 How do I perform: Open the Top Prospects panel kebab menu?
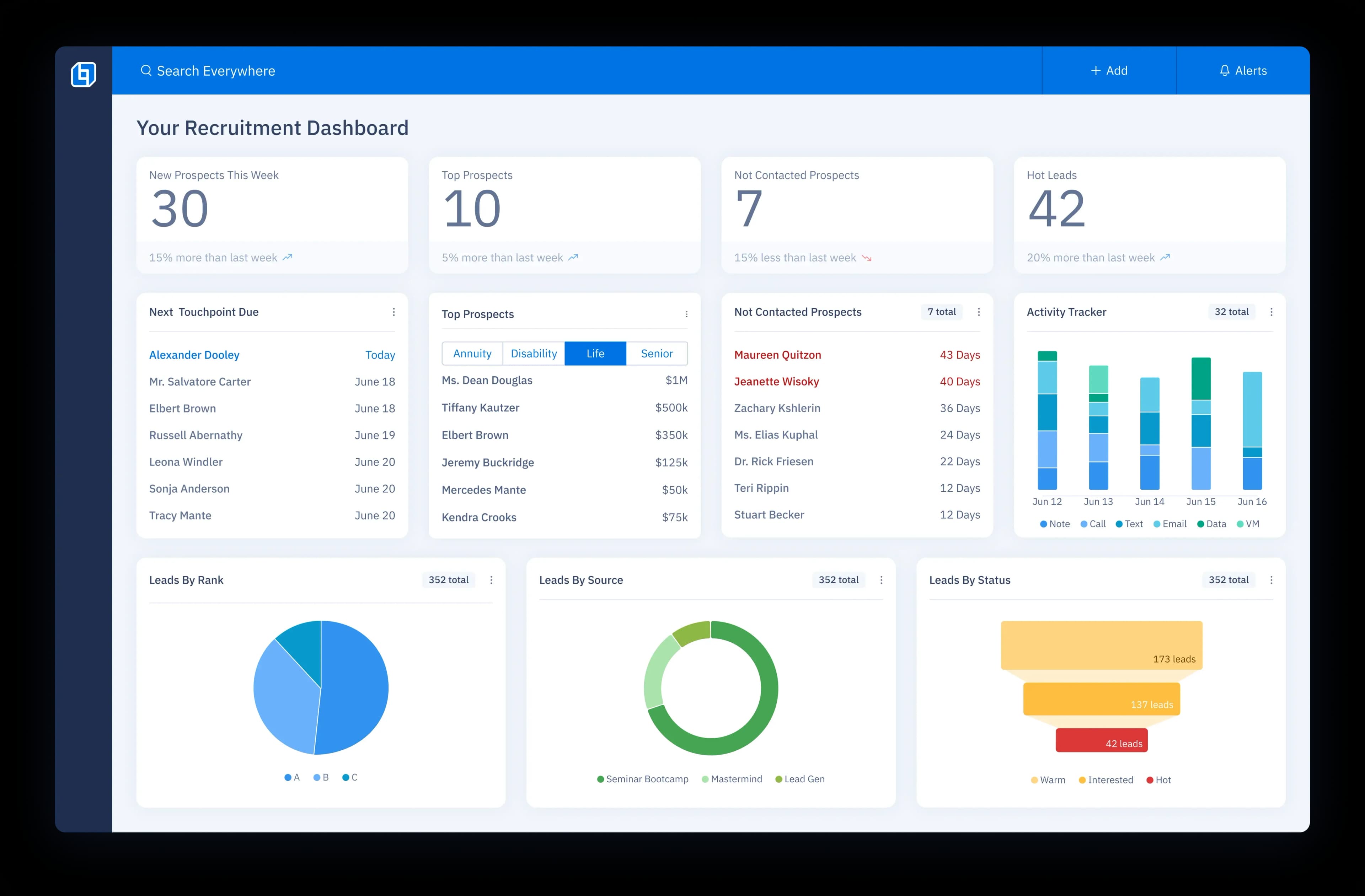click(686, 314)
